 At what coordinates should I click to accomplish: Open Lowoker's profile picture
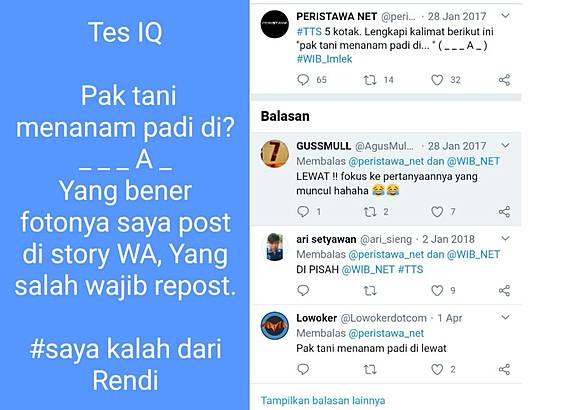pyautogui.click(x=274, y=326)
